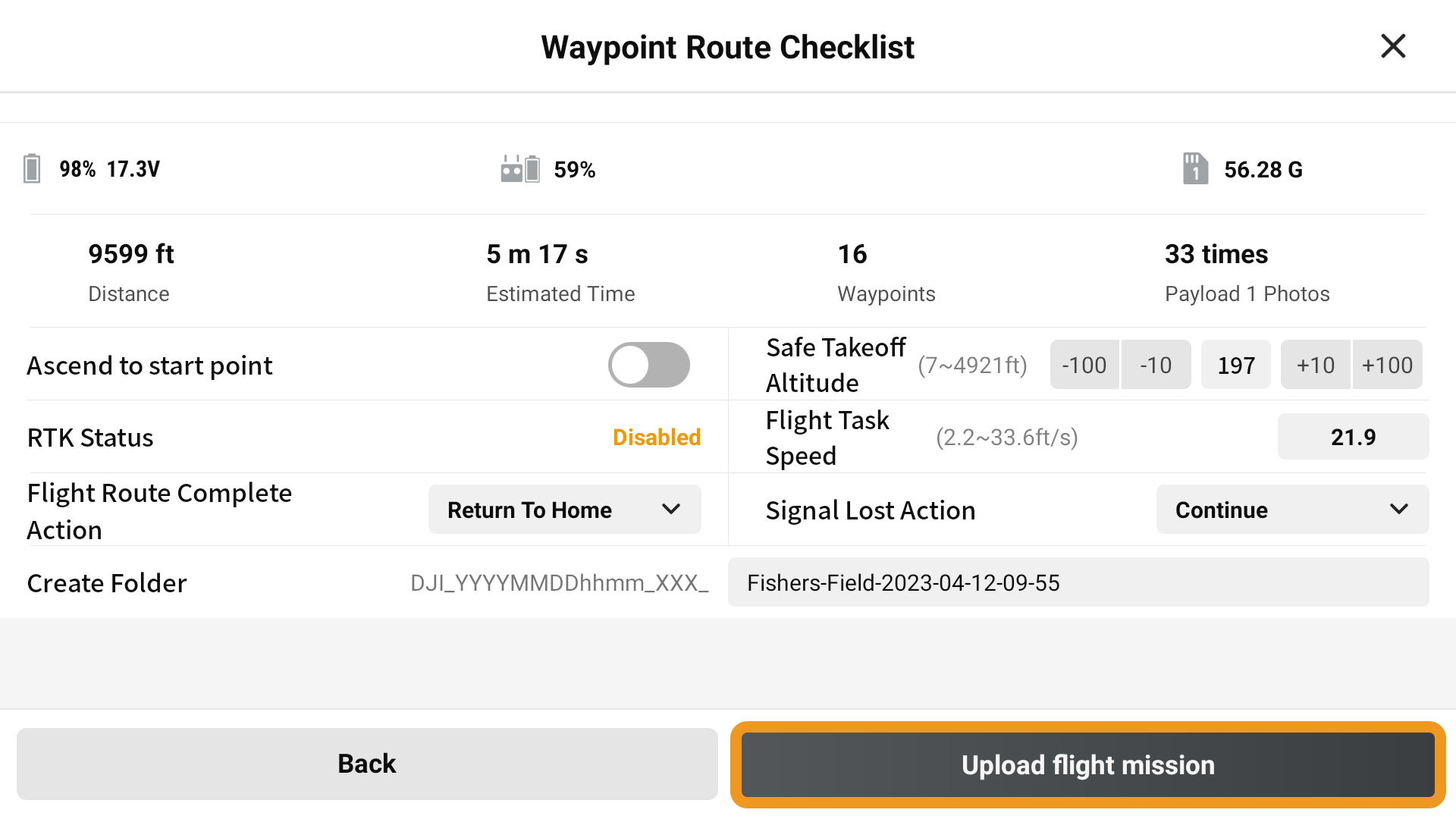The width and height of the screenshot is (1456, 819).
Task: Decrease safe takeoff altitude by 10
Action: 1156,365
